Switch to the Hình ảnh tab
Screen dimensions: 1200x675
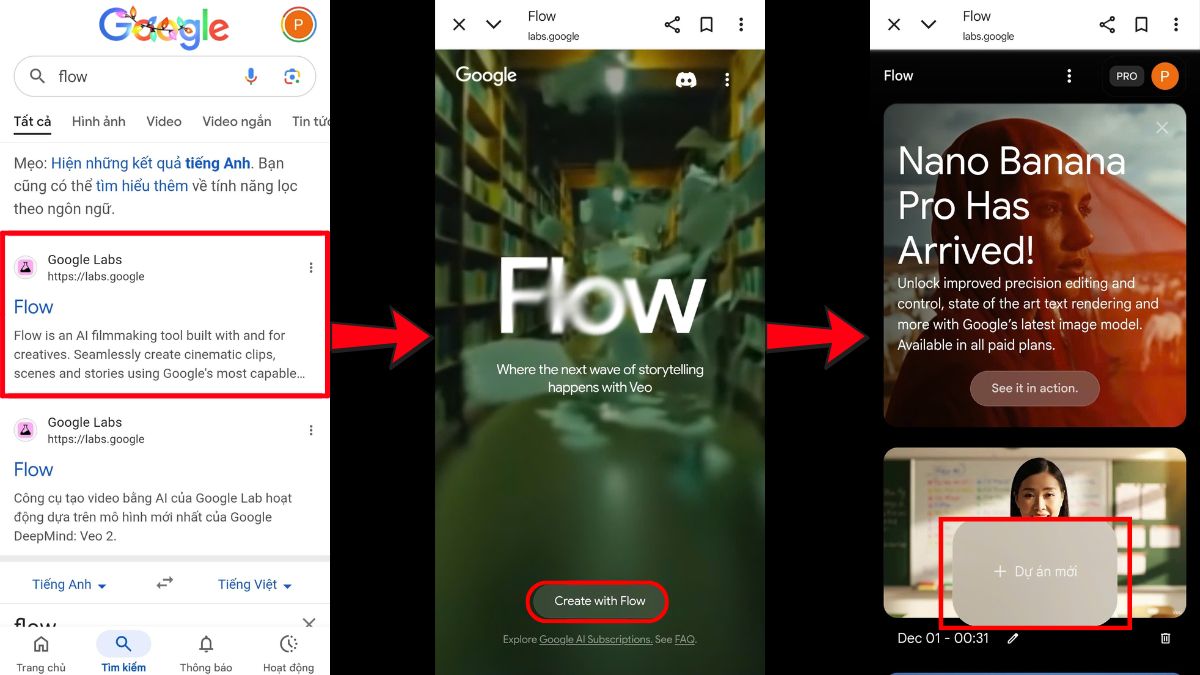click(98, 121)
